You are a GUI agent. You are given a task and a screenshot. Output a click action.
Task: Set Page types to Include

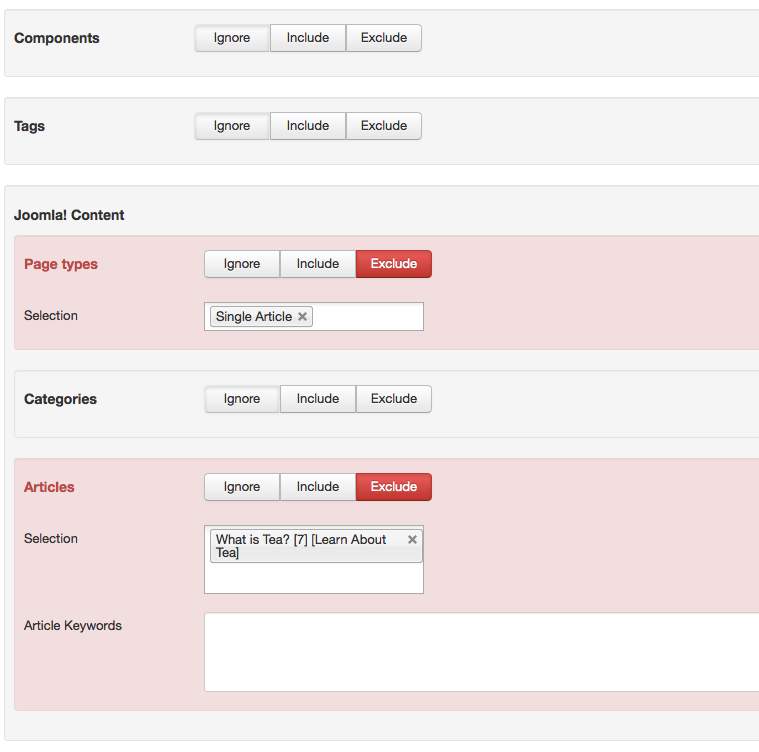(318, 264)
